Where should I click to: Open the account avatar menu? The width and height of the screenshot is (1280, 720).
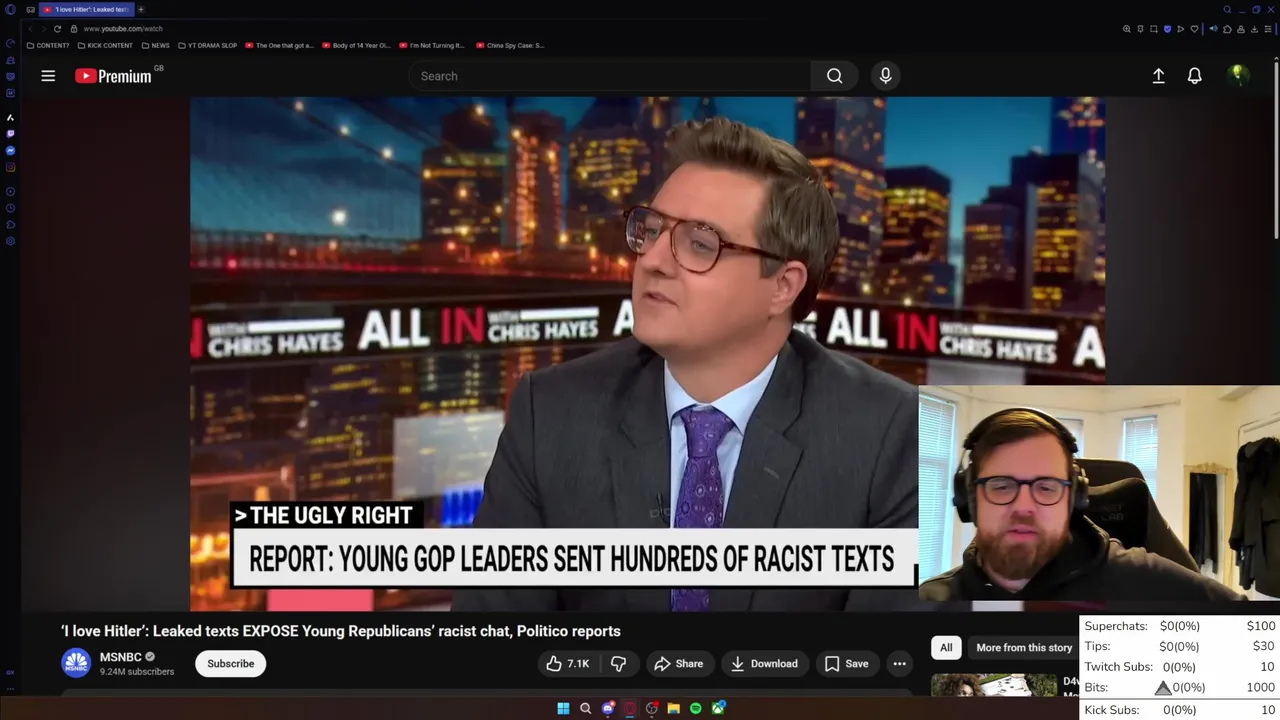[1238, 75]
